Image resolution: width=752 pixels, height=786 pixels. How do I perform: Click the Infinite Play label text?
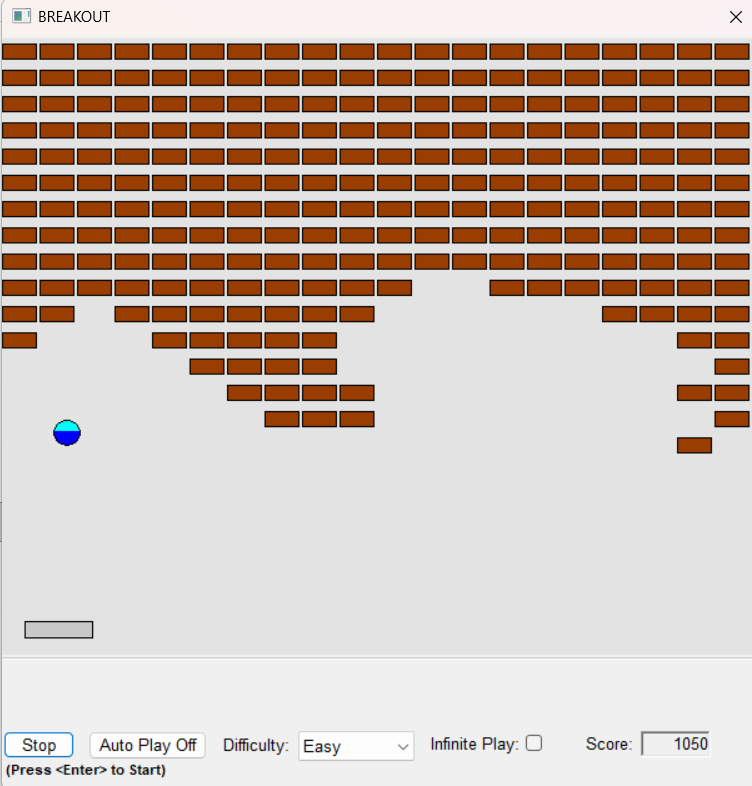[x=474, y=744]
